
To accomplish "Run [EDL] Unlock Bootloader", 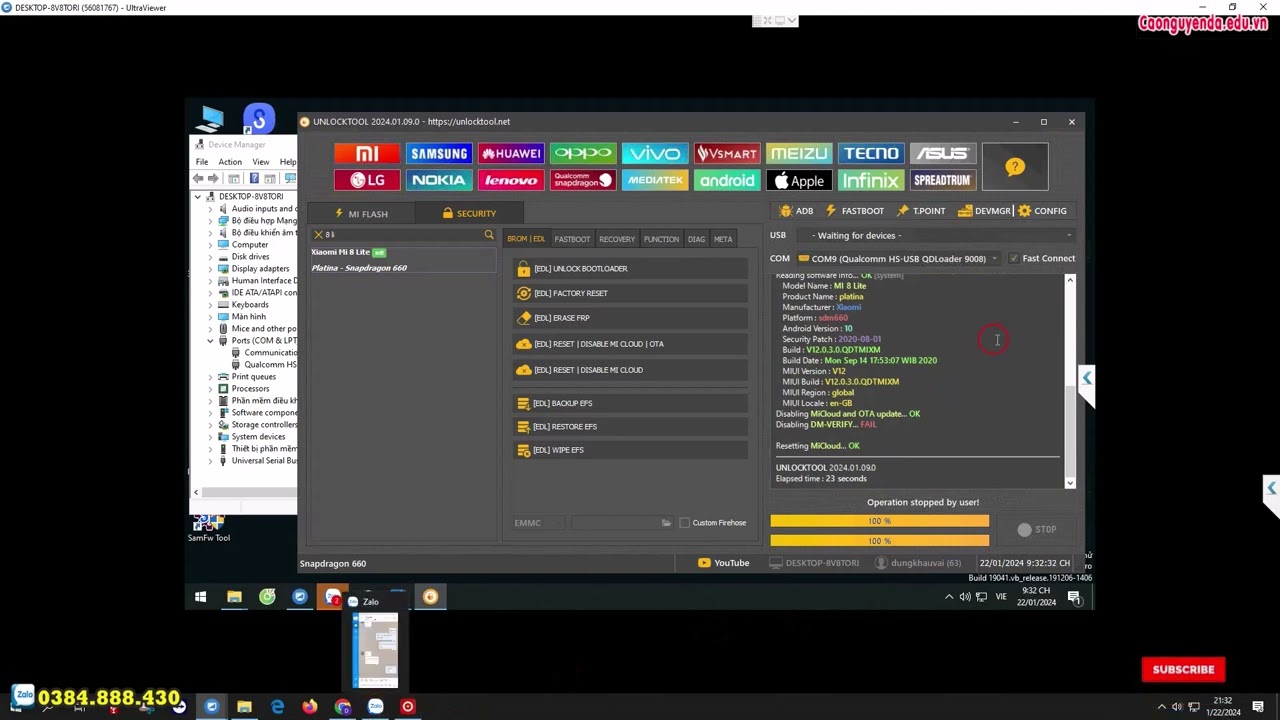I will (x=631, y=269).
